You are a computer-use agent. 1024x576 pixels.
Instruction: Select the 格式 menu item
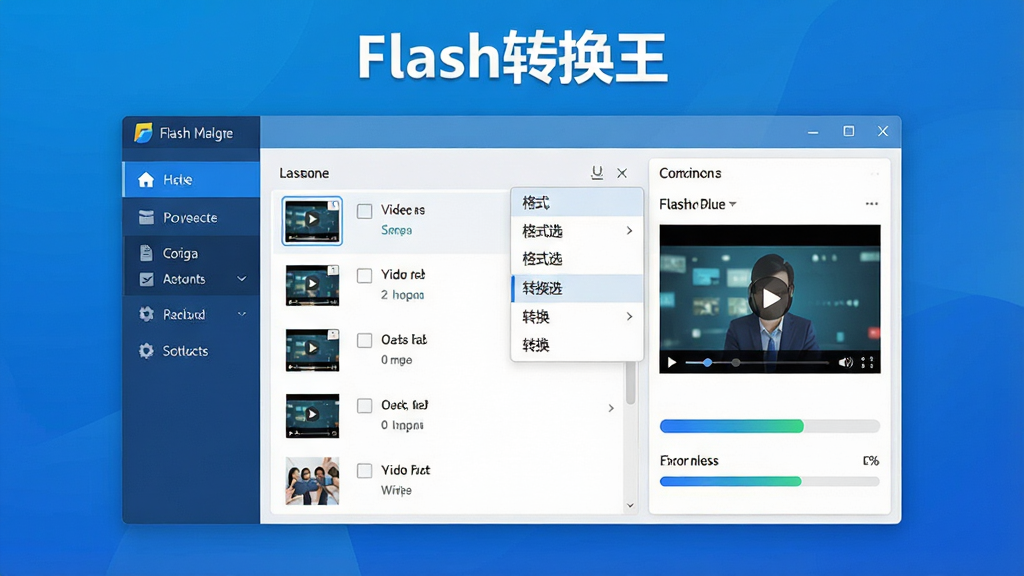577,202
